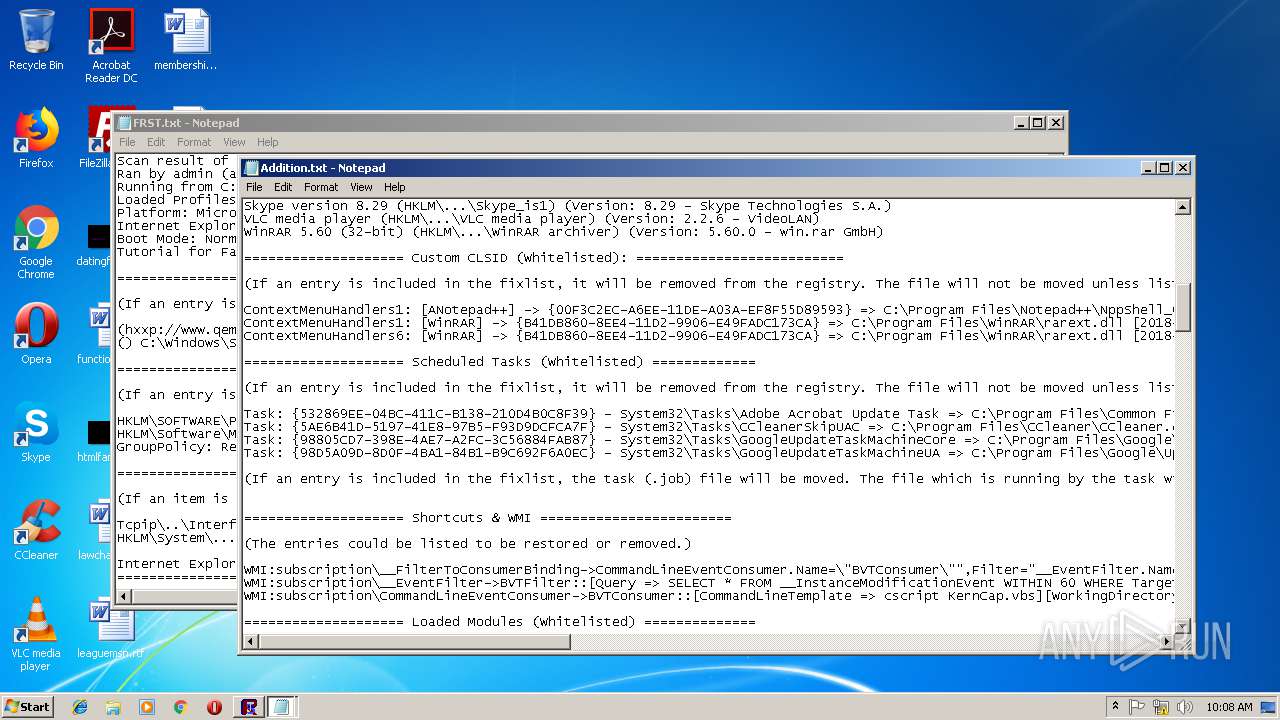Open Help menu in FRST.txt Notepad

tap(268, 142)
